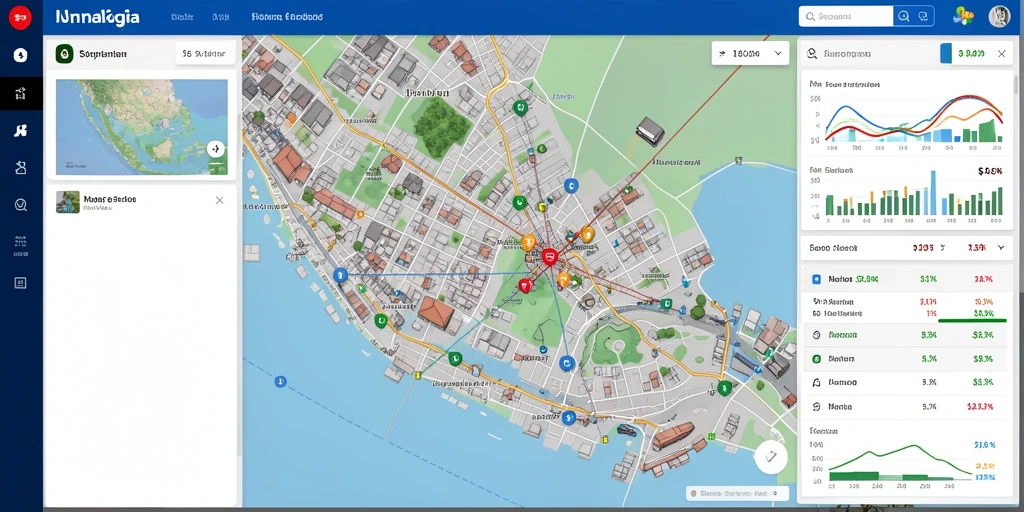Click the red center marker on map
The height and width of the screenshot is (512, 1024).
(x=549, y=256)
